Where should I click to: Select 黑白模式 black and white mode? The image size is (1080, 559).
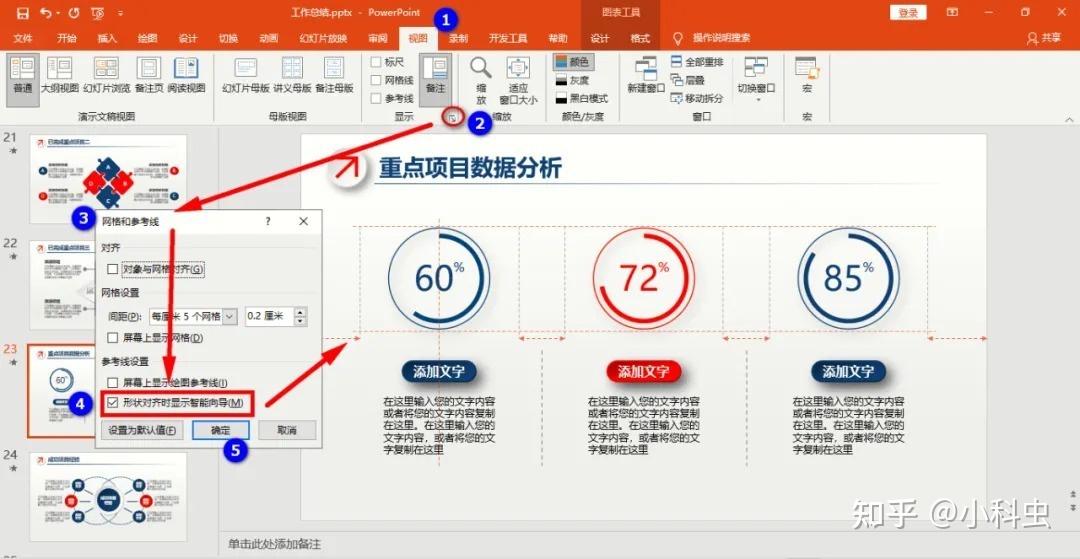click(581, 98)
